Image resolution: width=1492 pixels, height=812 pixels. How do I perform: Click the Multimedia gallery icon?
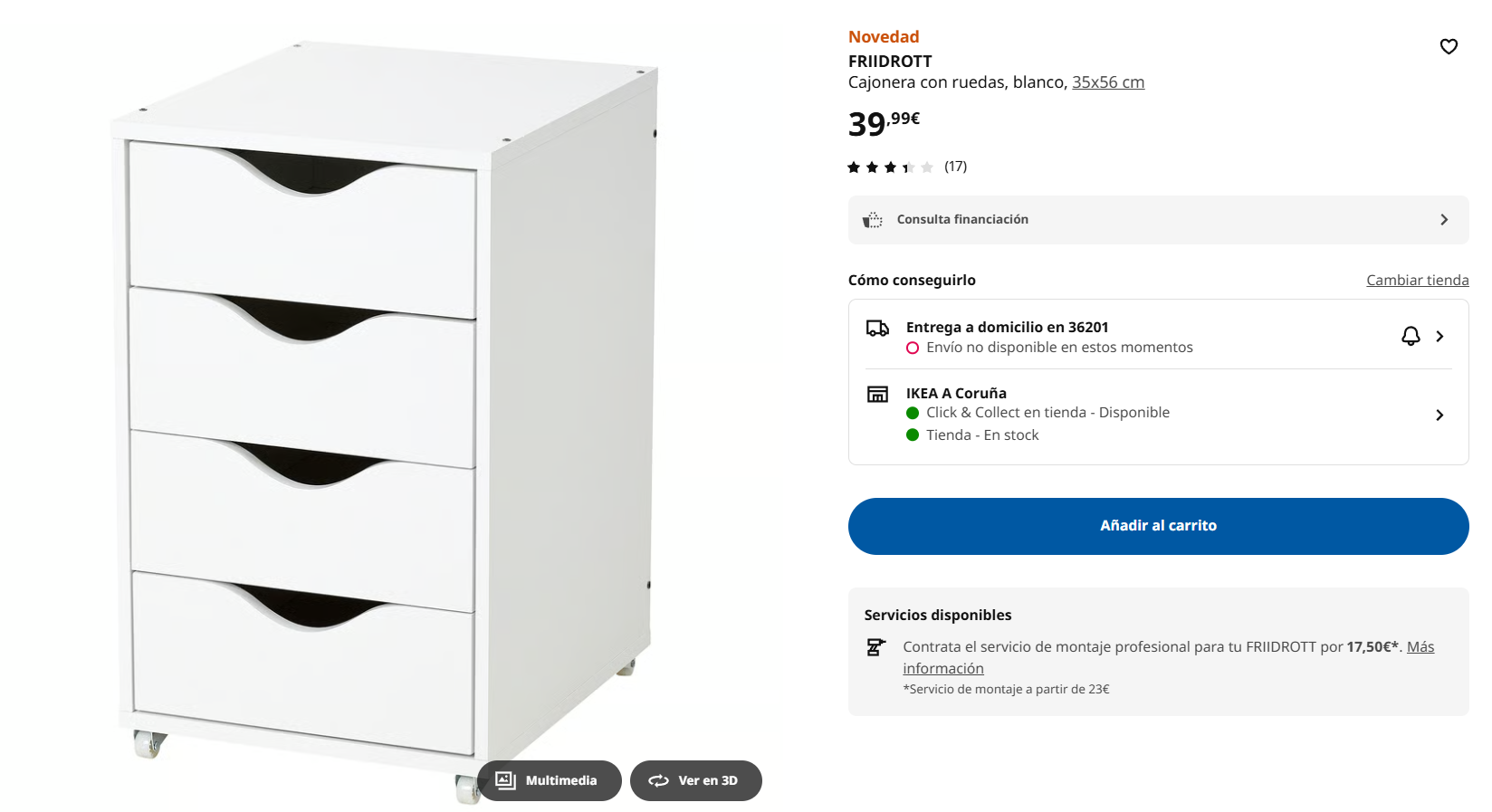(505, 780)
